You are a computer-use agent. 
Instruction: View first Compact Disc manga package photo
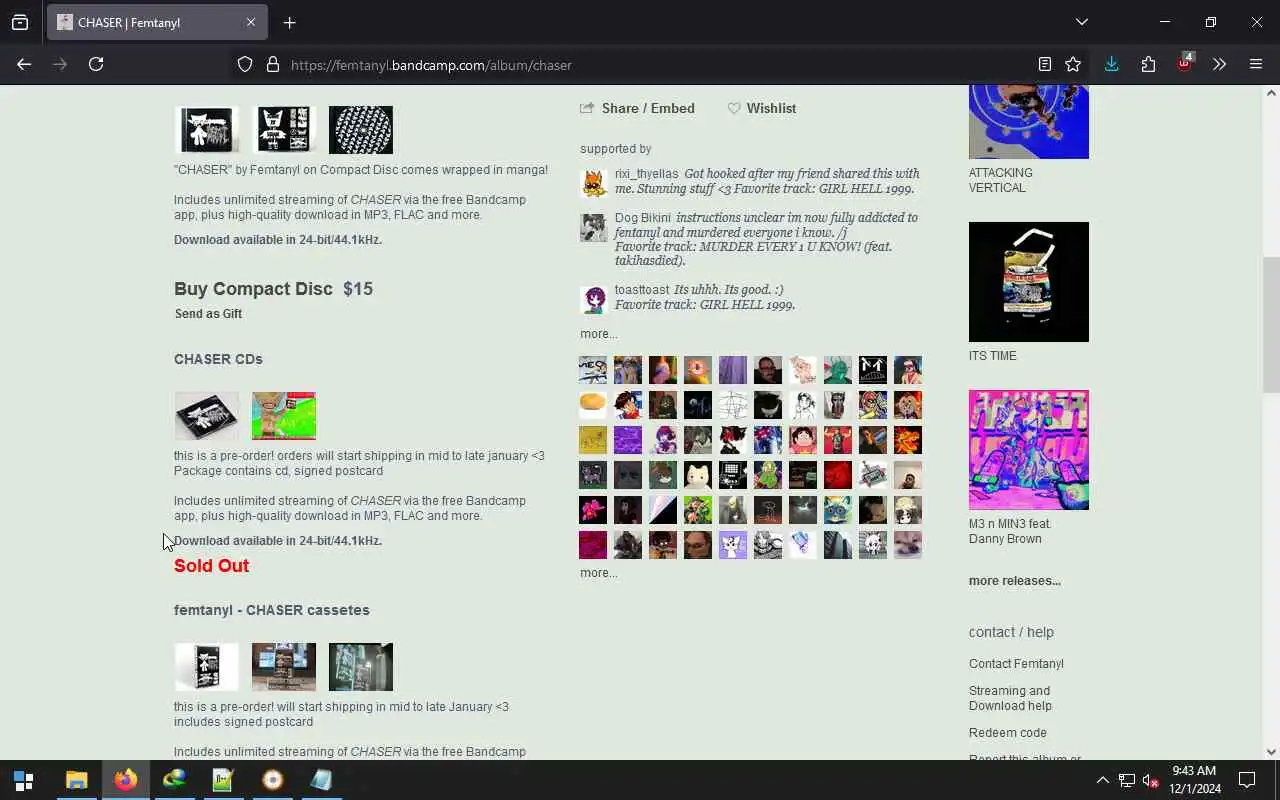[207, 130]
